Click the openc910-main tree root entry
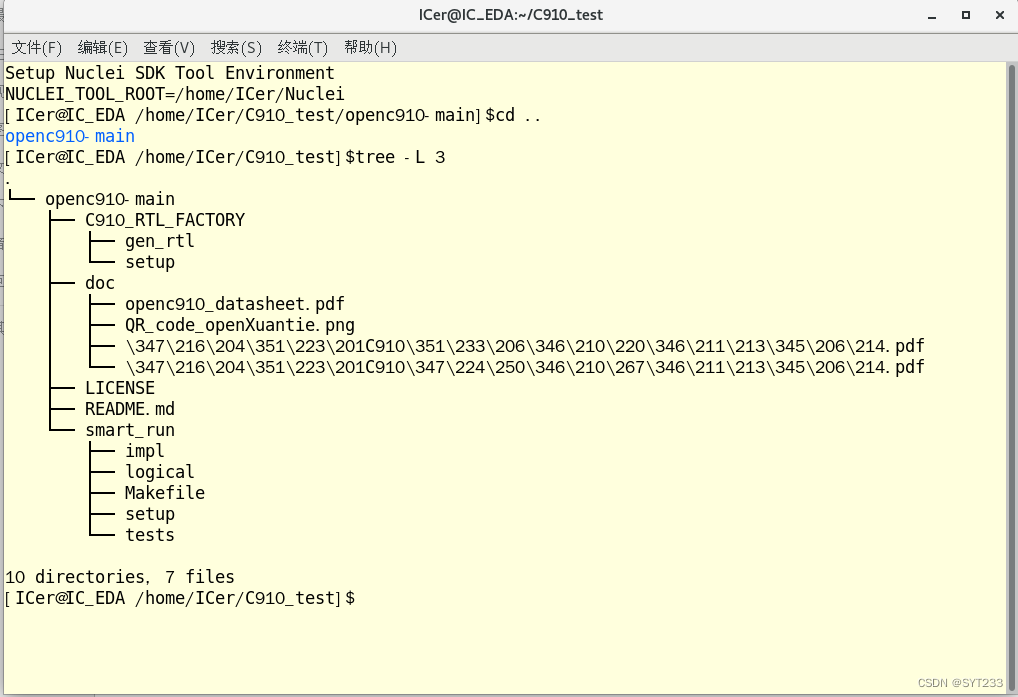Screen dimensions: 1018x697 [x=110, y=199]
